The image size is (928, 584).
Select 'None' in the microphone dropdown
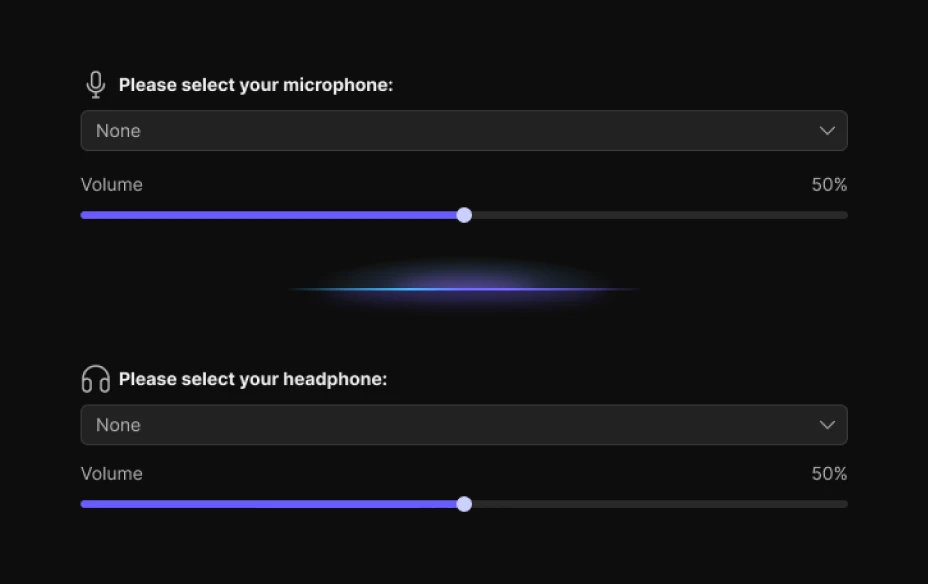pos(118,130)
